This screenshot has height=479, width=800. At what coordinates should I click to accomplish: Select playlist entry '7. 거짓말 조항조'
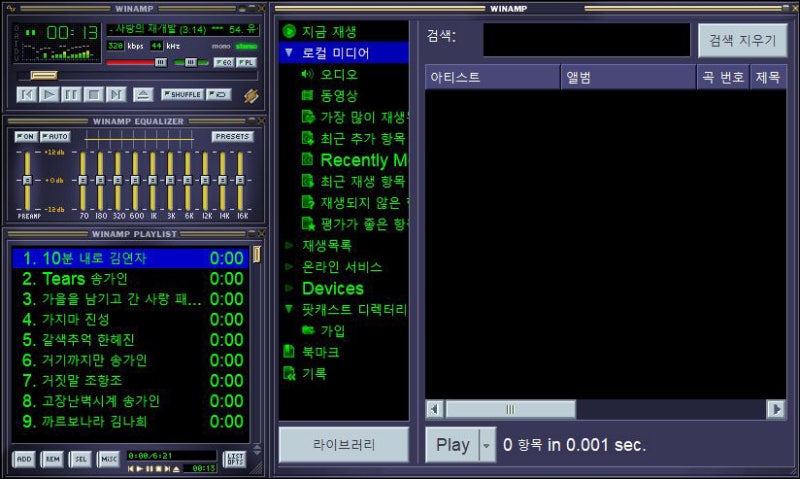[x=131, y=381]
